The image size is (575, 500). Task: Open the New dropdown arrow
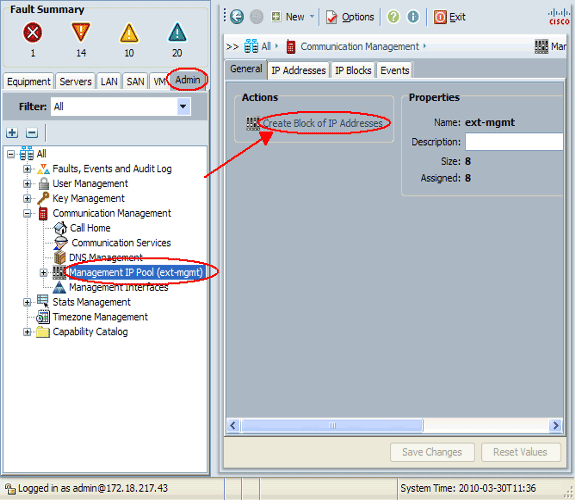tap(312, 17)
